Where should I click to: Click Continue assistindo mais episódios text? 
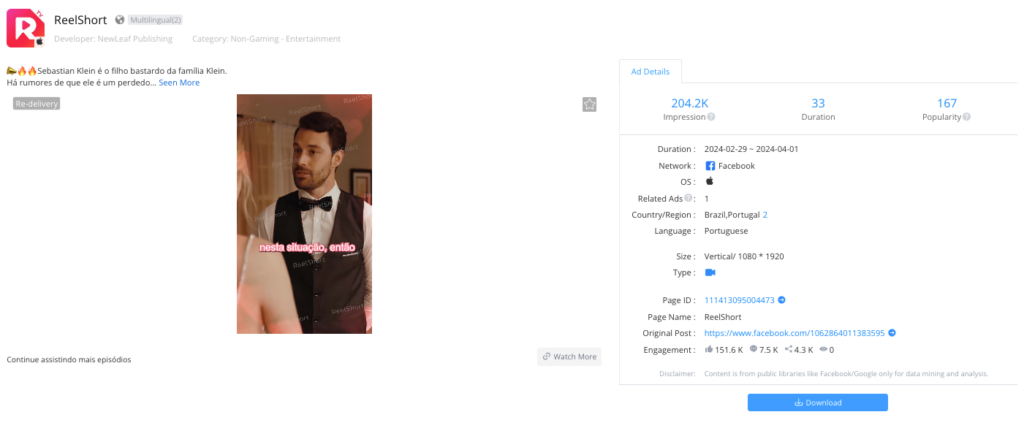(x=69, y=359)
